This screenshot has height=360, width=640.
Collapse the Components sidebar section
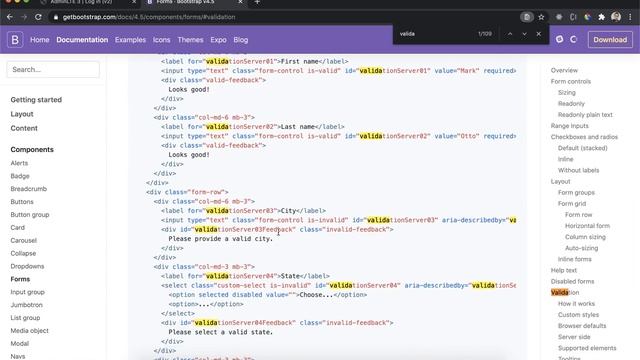32,149
